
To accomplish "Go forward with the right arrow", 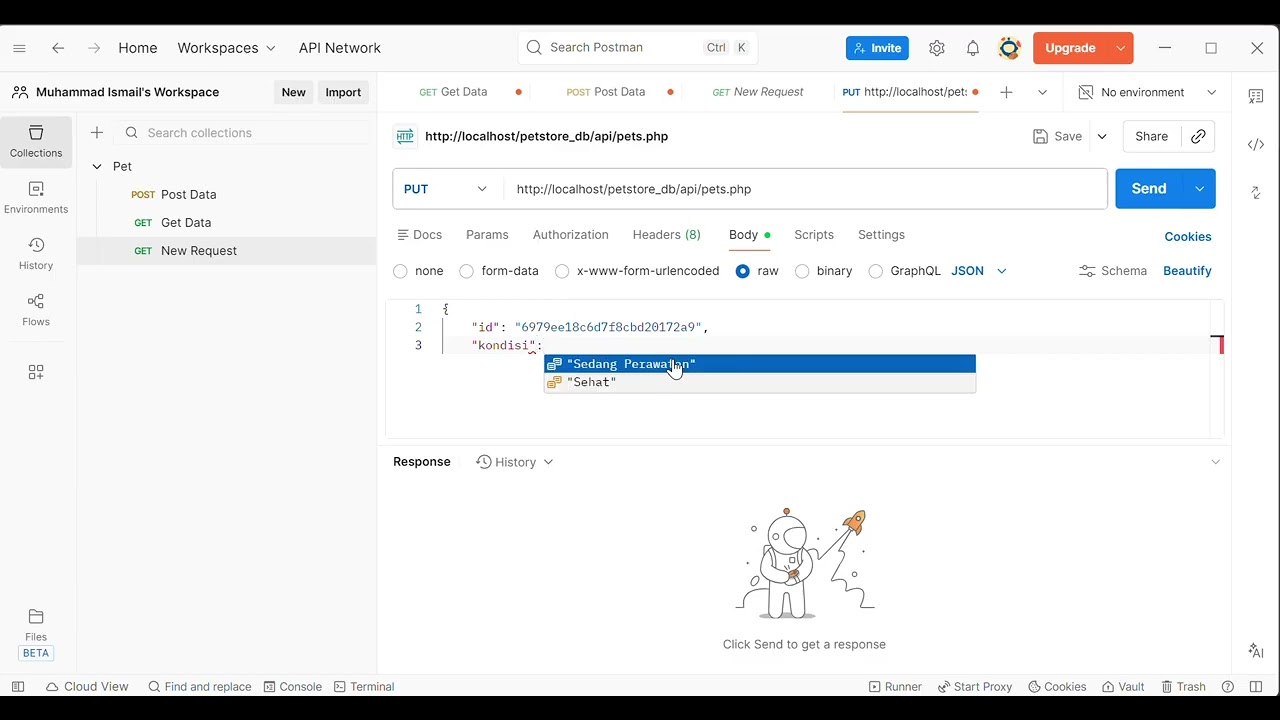I will [94, 48].
